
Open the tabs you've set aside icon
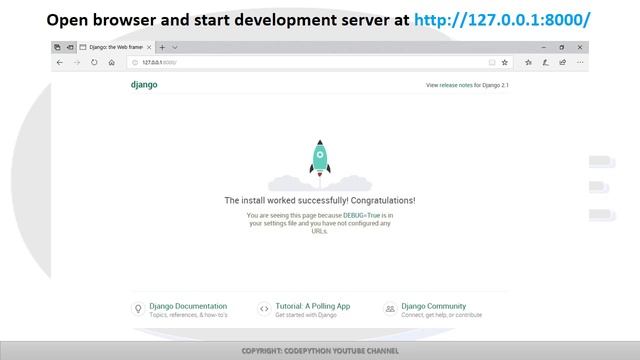pos(58,47)
